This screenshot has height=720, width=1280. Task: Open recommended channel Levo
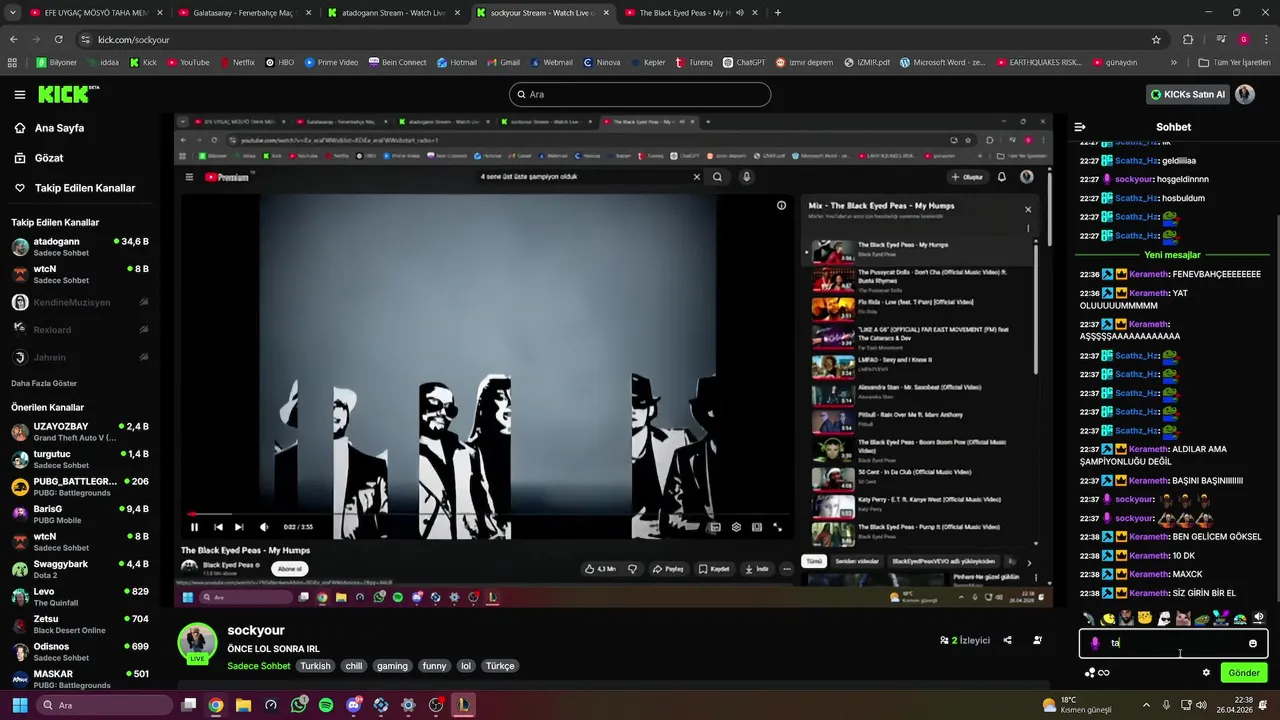[x=80, y=597]
